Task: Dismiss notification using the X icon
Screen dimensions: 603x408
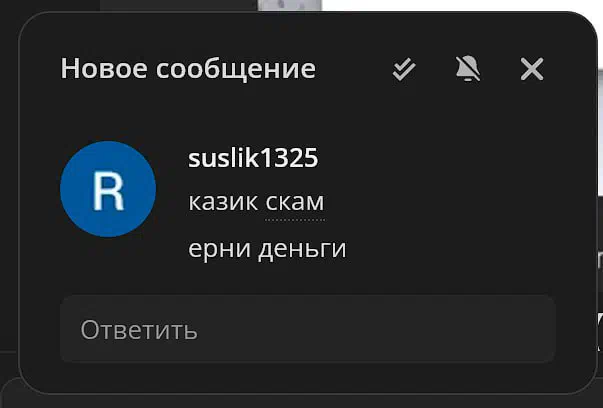Action: (x=532, y=69)
